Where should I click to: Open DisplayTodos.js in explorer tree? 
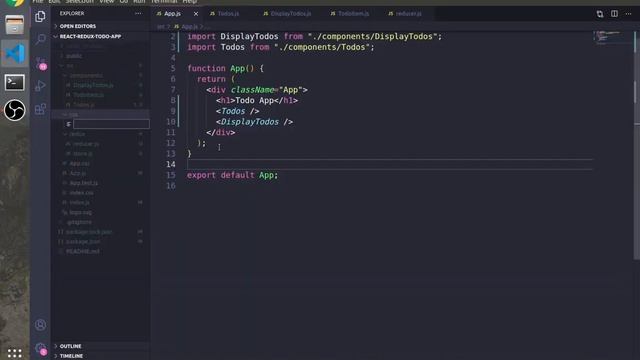tap(93, 85)
